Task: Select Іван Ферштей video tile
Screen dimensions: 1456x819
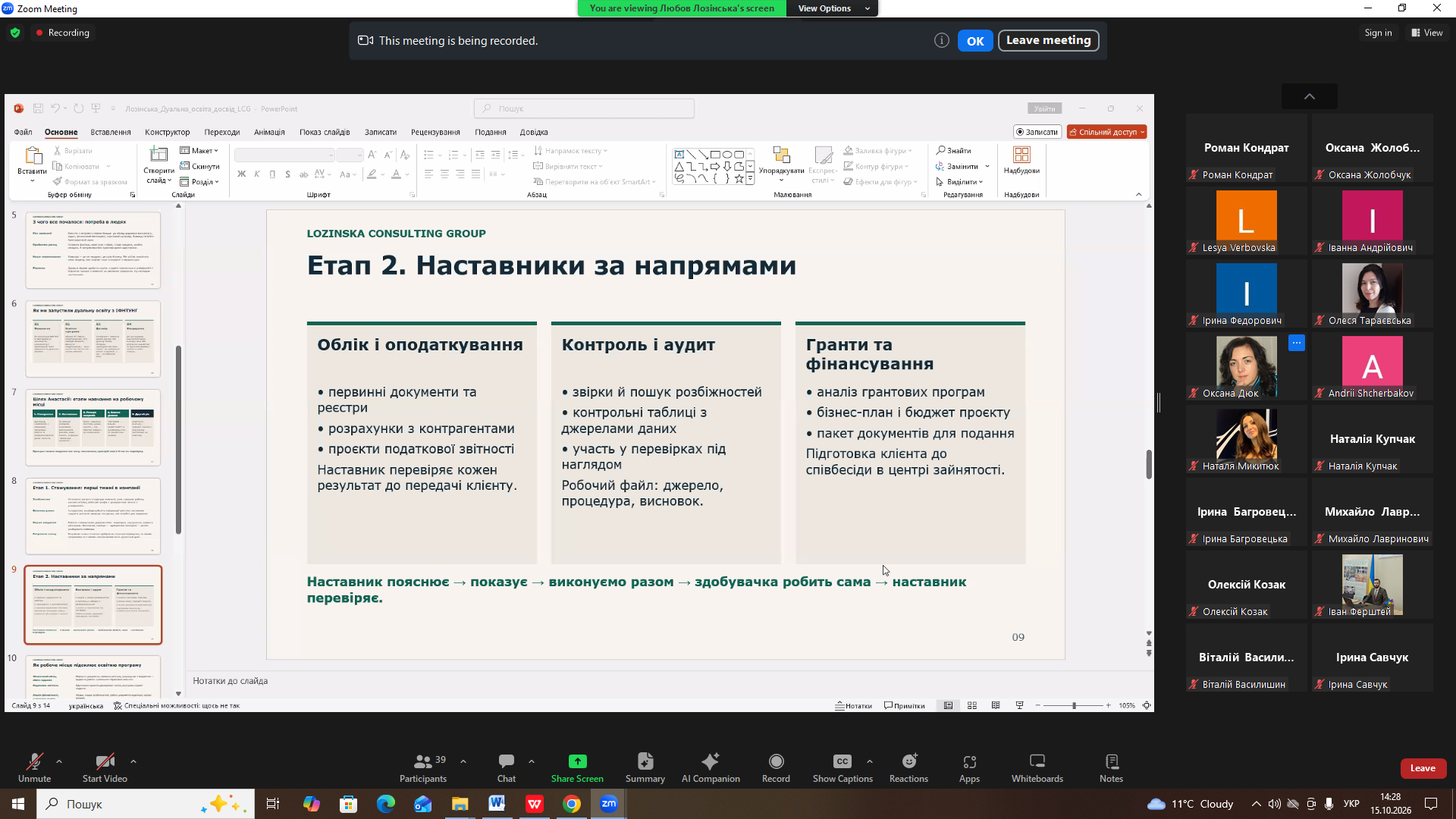Action: pos(1372,586)
